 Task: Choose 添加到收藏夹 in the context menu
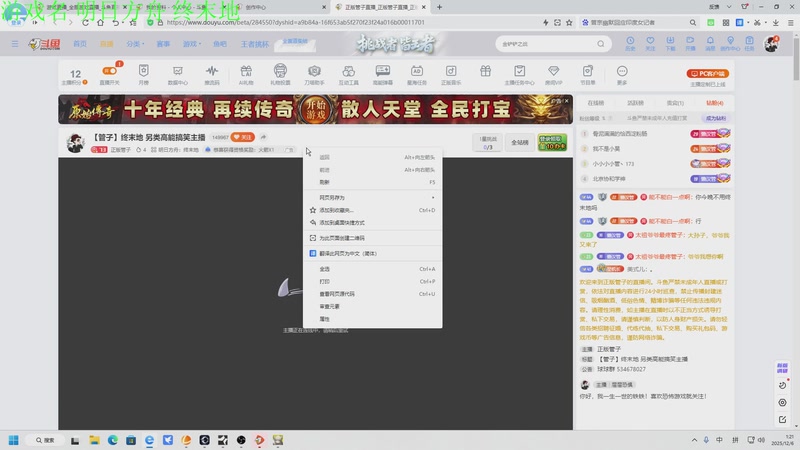pyautogui.click(x=372, y=210)
